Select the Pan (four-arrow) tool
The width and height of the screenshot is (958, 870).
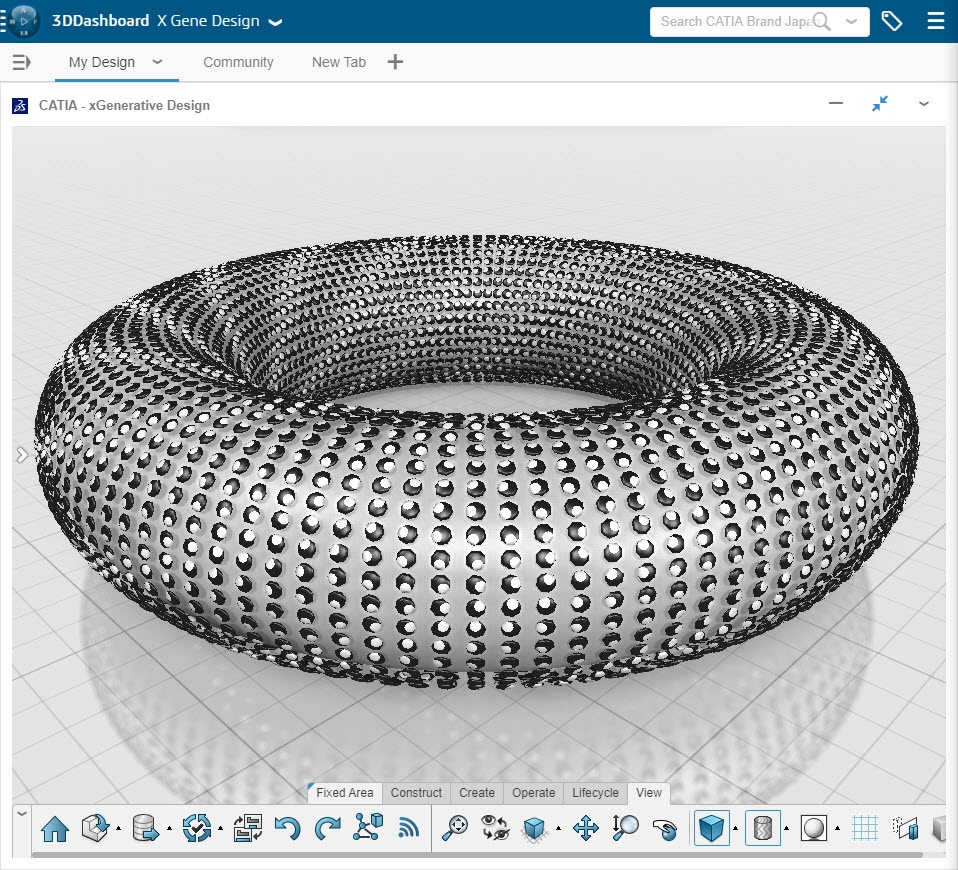tap(585, 828)
